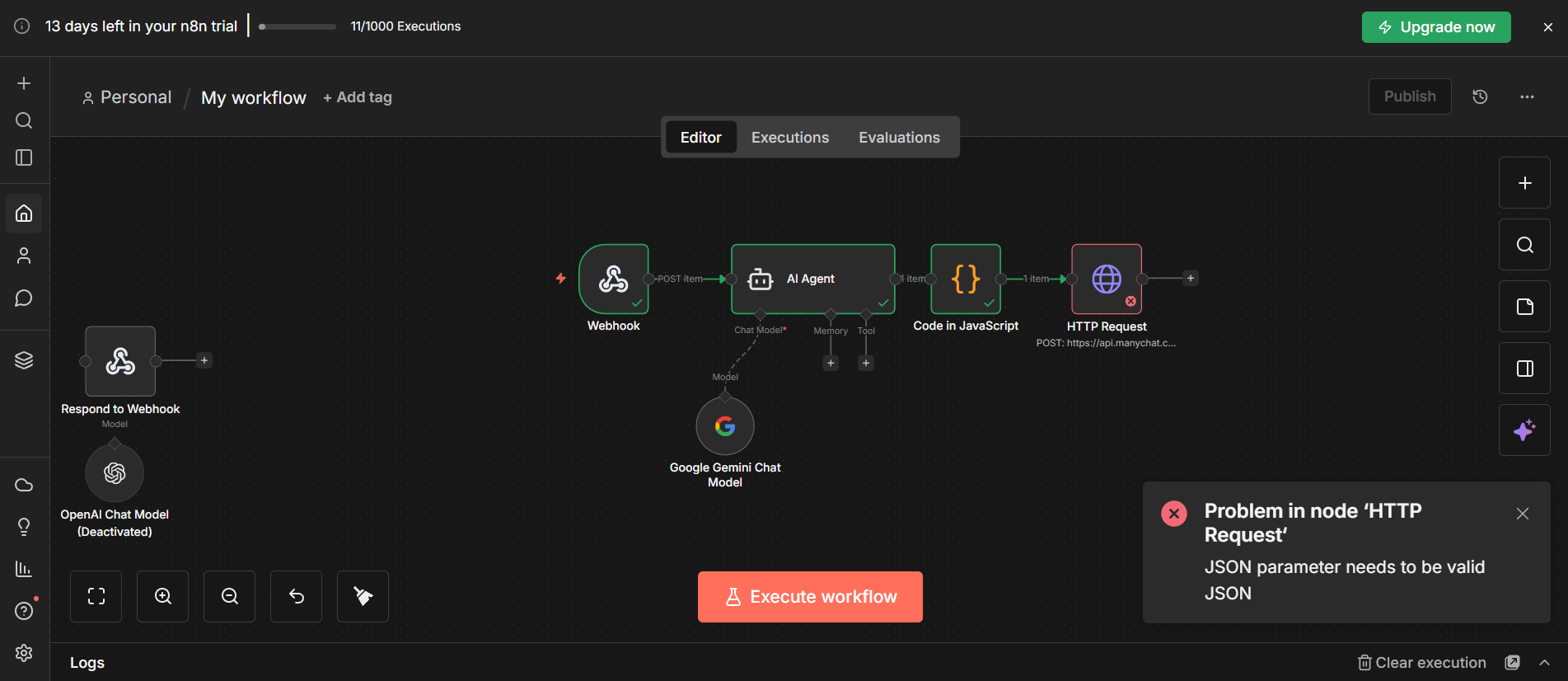Click the add node plus button on right panel
The height and width of the screenshot is (681, 1568).
click(x=1524, y=183)
